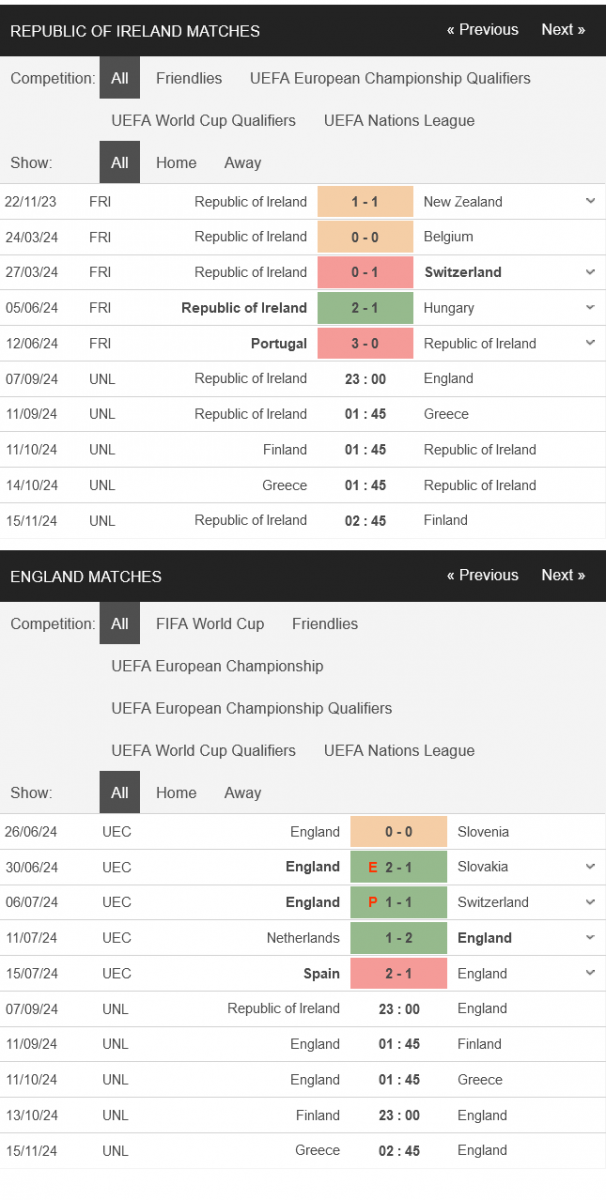Viewport: 606px width, 1200px height.
Task: Show Republic of Ireland Home matches only
Action: [x=176, y=163]
